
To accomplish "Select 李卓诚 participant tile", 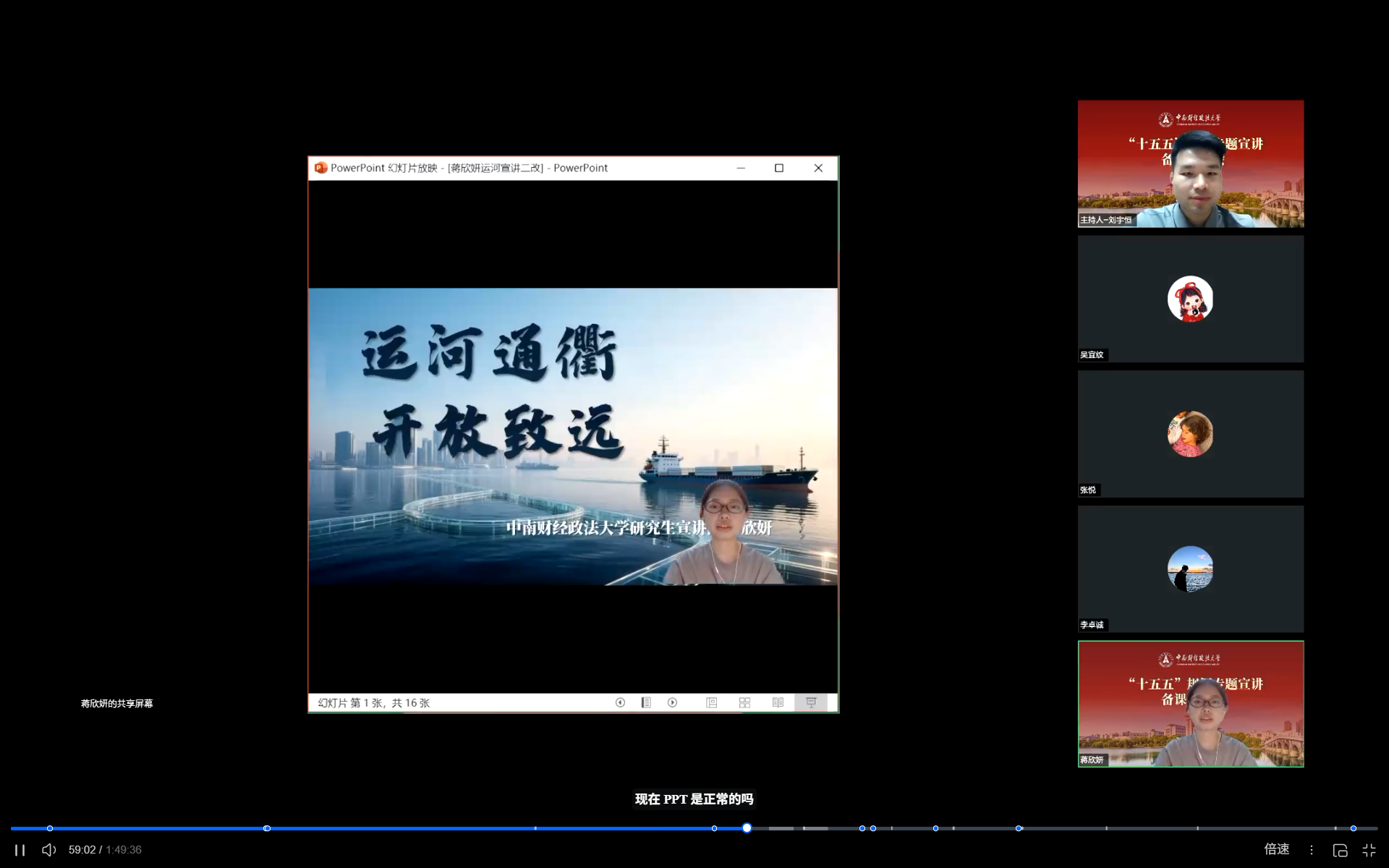I will 1190,569.
